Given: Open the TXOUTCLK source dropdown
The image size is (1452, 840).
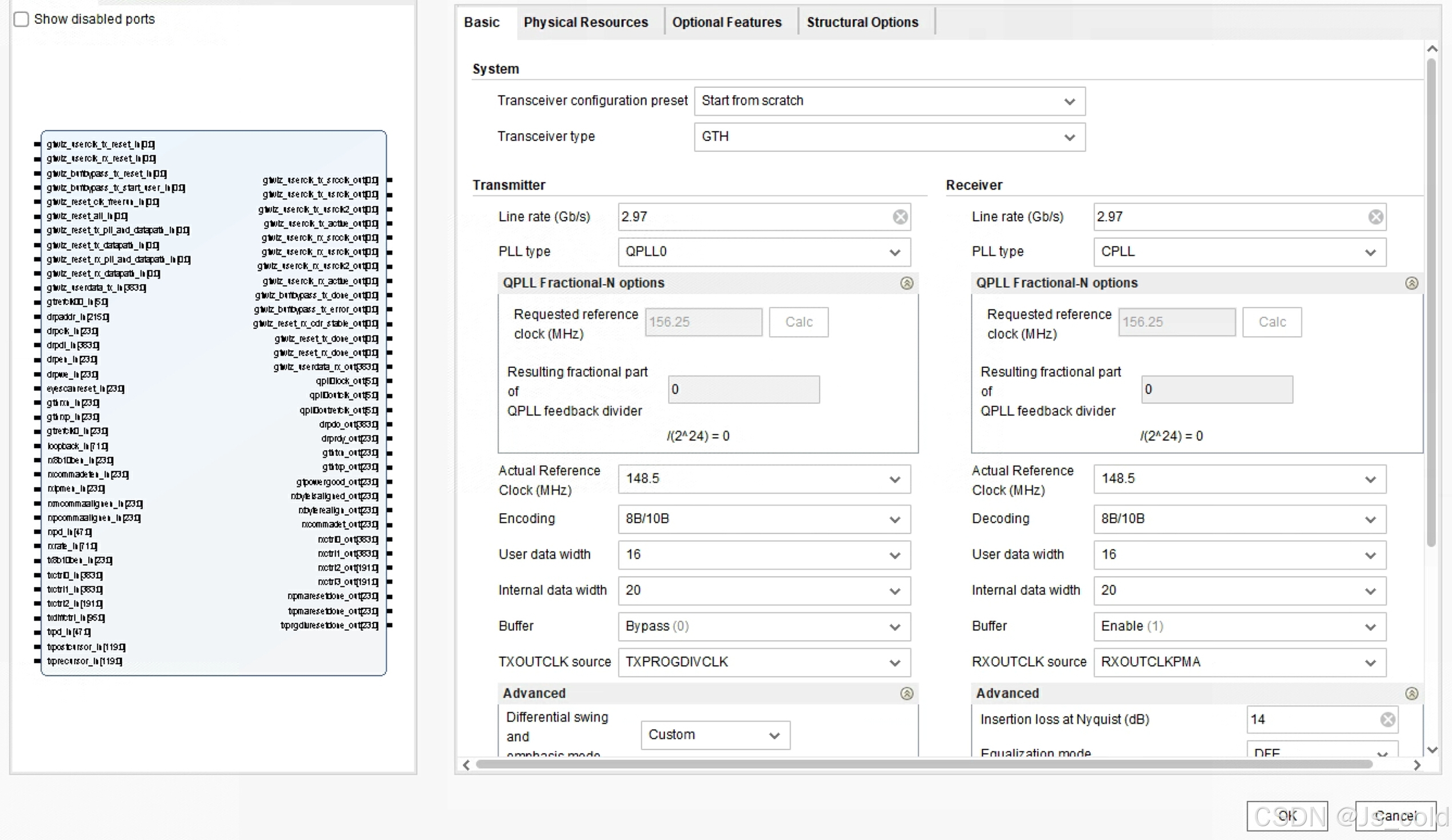Looking at the screenshot, I should tap(763, 662).
